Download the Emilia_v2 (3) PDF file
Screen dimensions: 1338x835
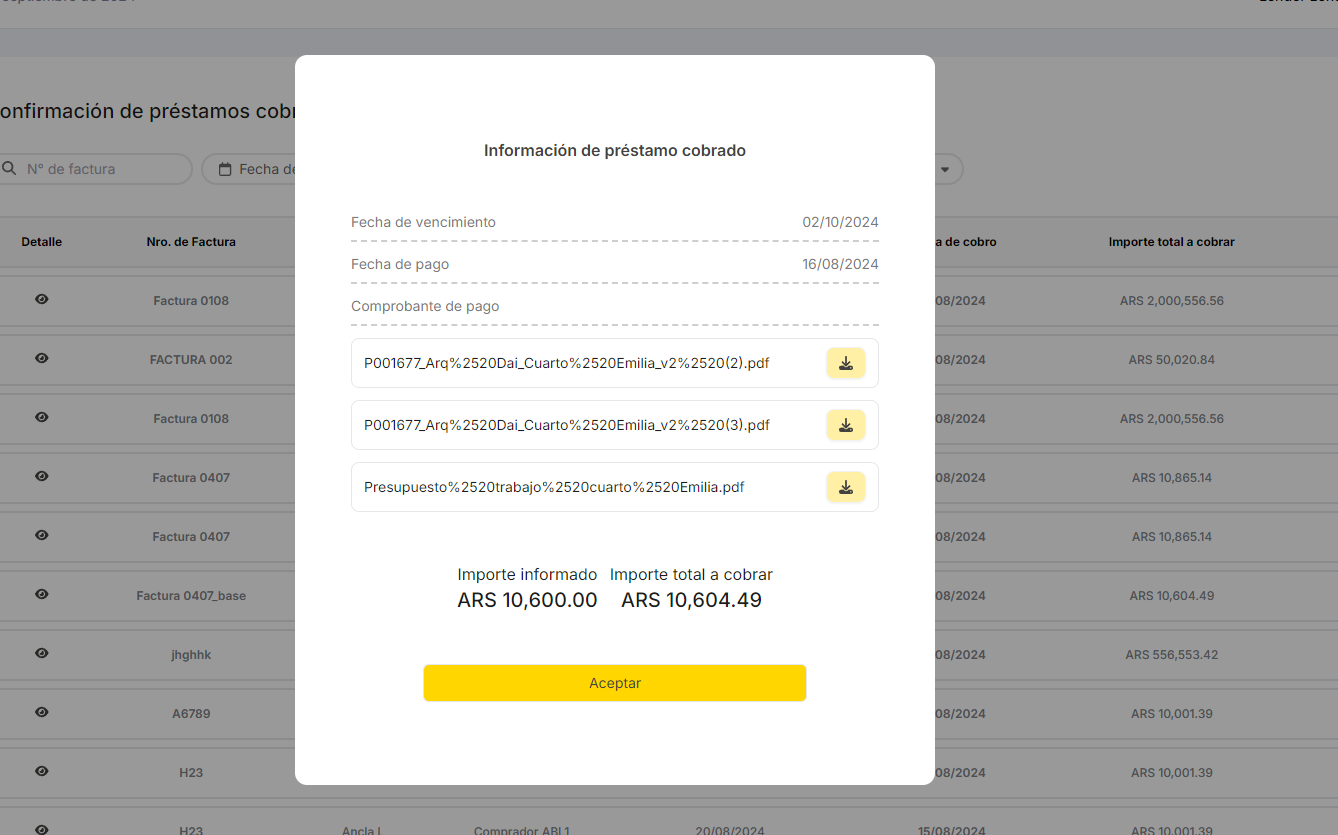(x=845, y=425)
